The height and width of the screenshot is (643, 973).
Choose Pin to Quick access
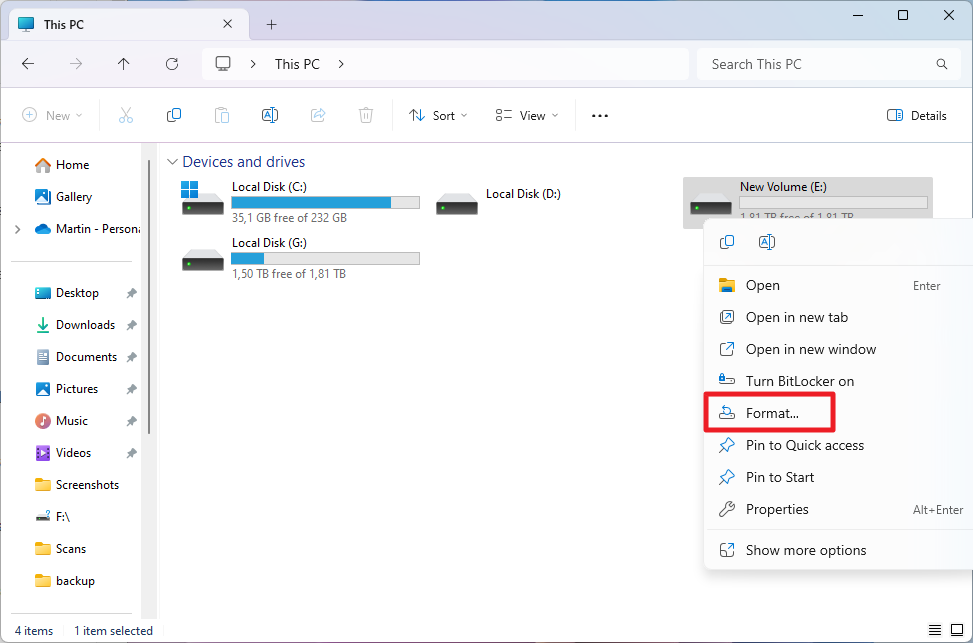(x=840, y=445)
